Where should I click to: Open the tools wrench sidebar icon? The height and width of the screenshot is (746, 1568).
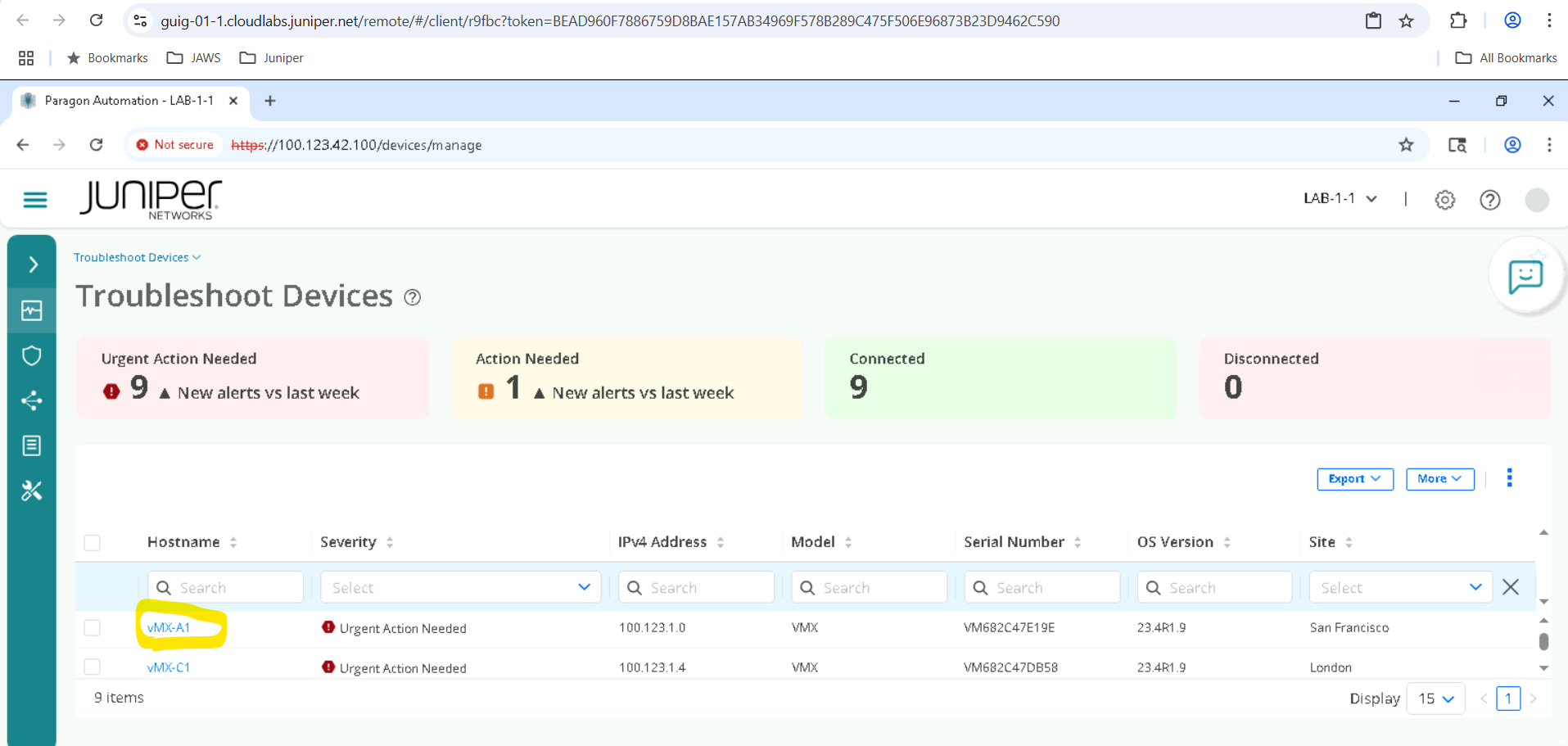click(x=32, y=491)
